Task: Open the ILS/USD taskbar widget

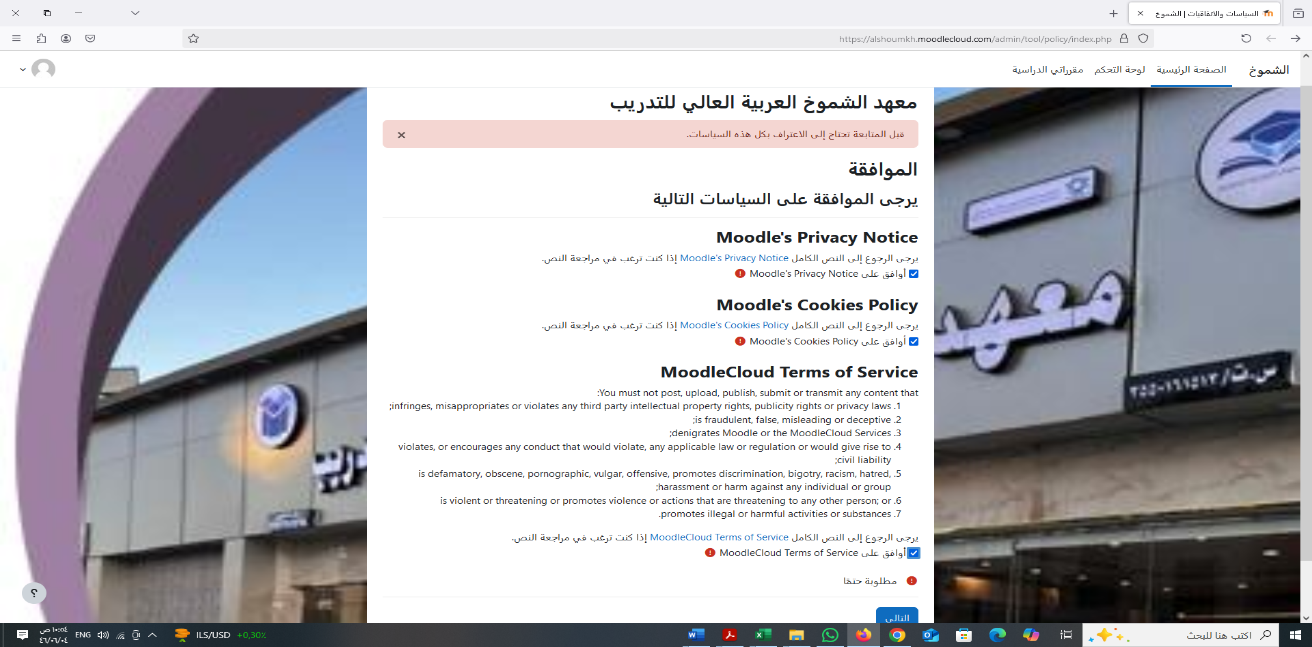Action: [x=220, y=635]
